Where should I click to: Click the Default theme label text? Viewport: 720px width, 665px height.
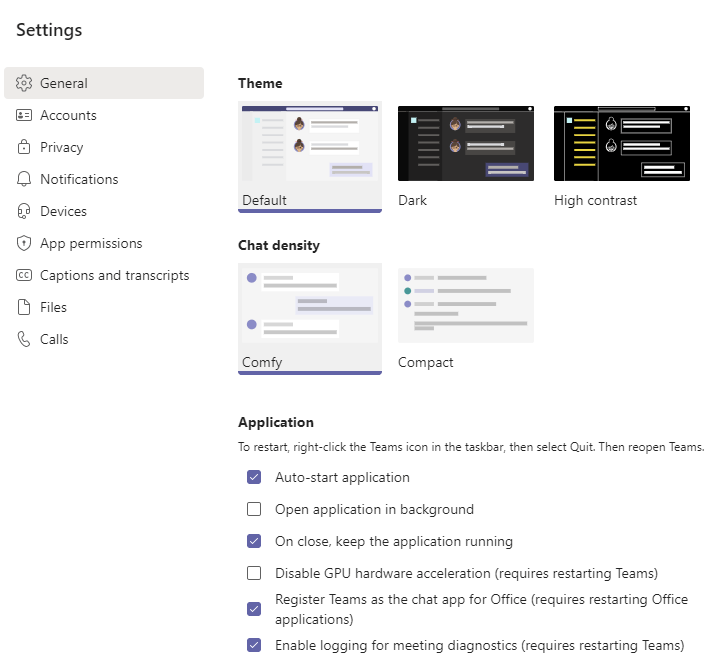[264, 200]
